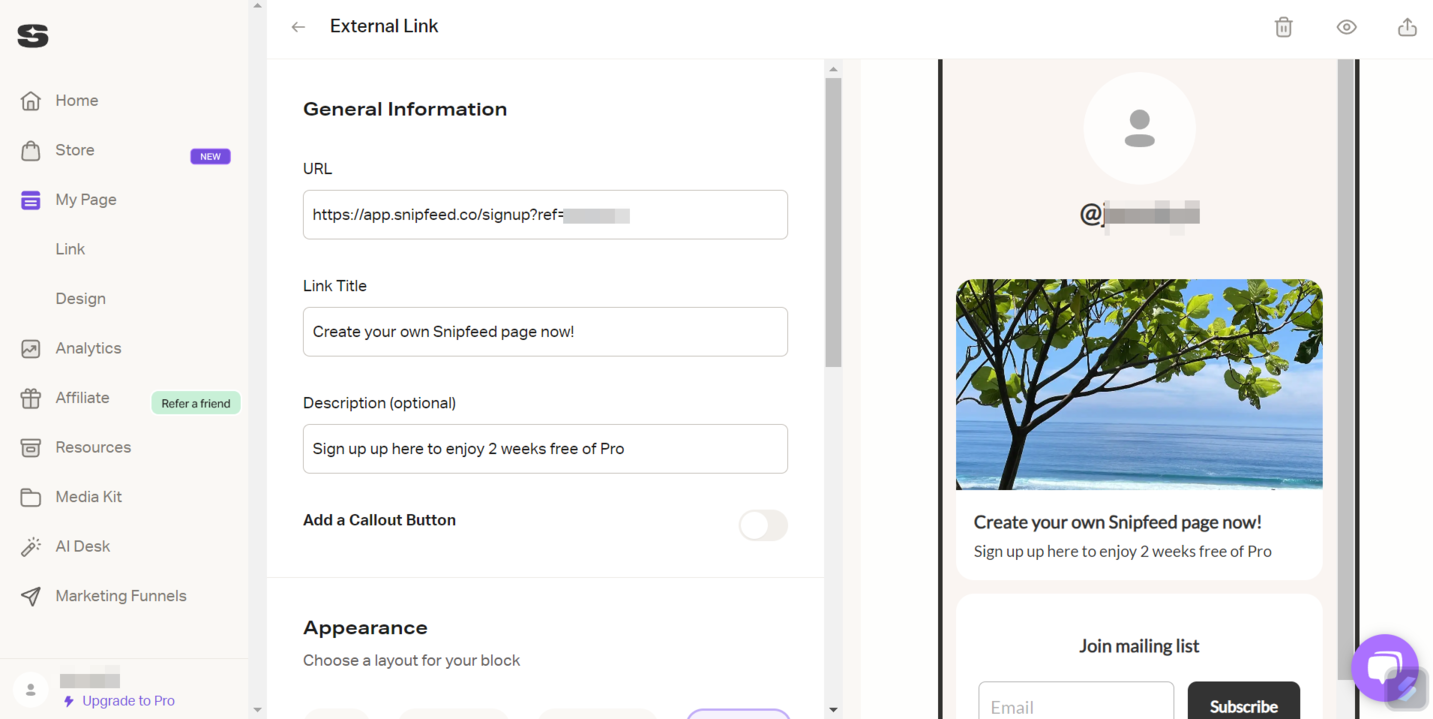Open AI Desk in the sidebar

coord(83,546)
